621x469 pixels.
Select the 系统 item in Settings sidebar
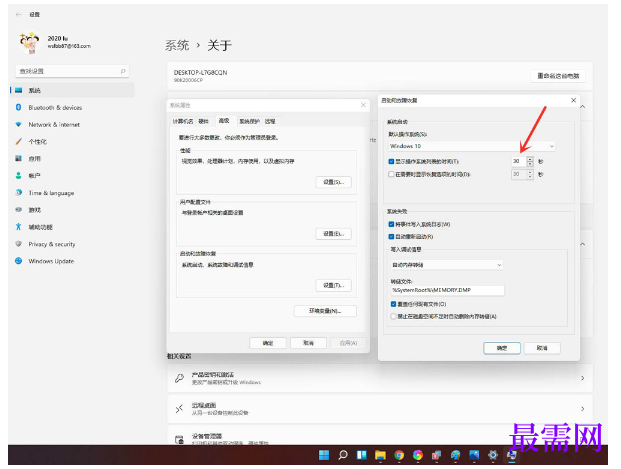tap(72, 90)
